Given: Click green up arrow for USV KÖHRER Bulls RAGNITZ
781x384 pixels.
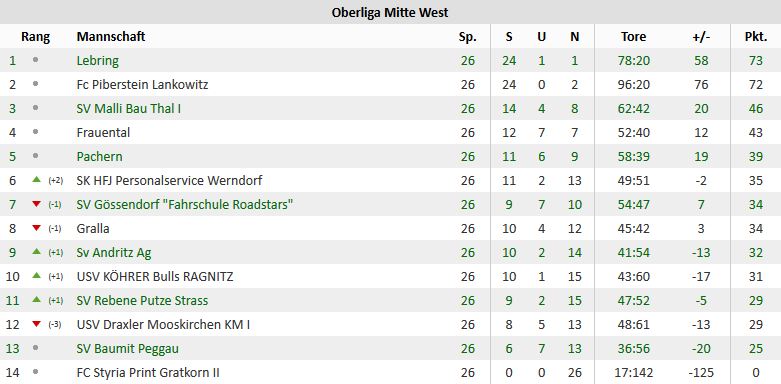Looking at the screenshot, I should [x=36, y=276].
